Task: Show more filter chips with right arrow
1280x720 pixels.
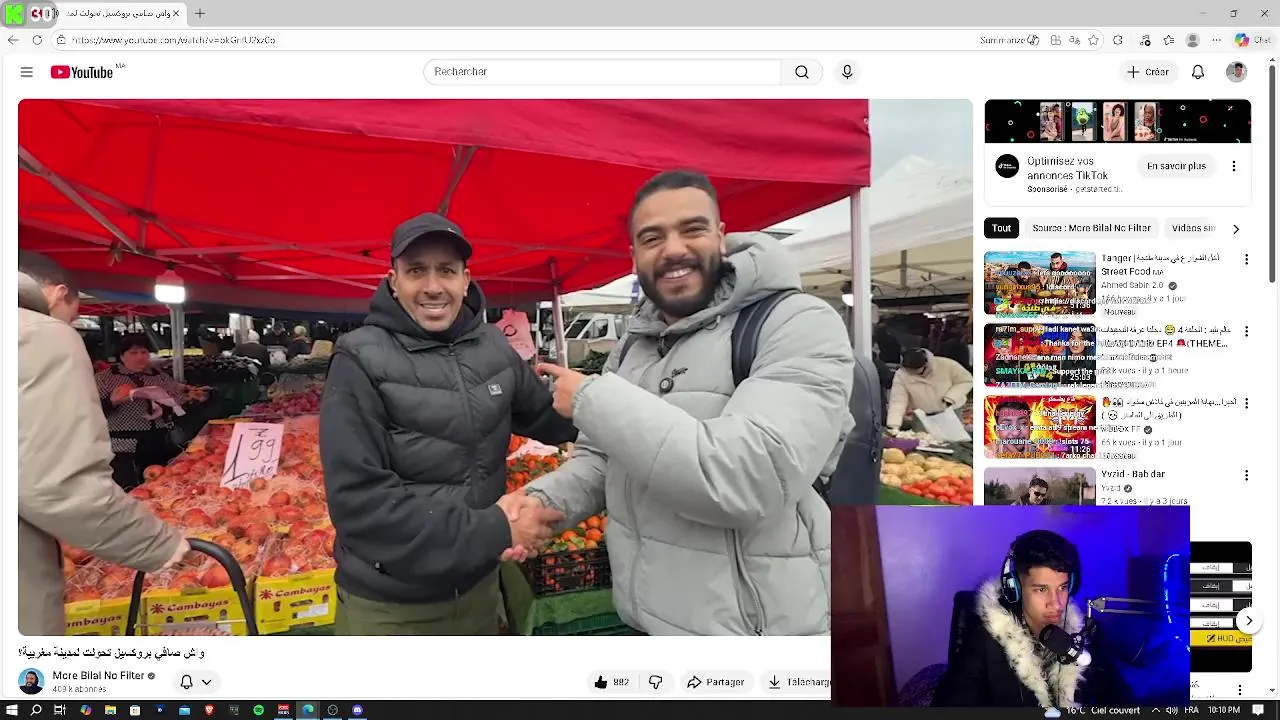Action: point(1236,229)
